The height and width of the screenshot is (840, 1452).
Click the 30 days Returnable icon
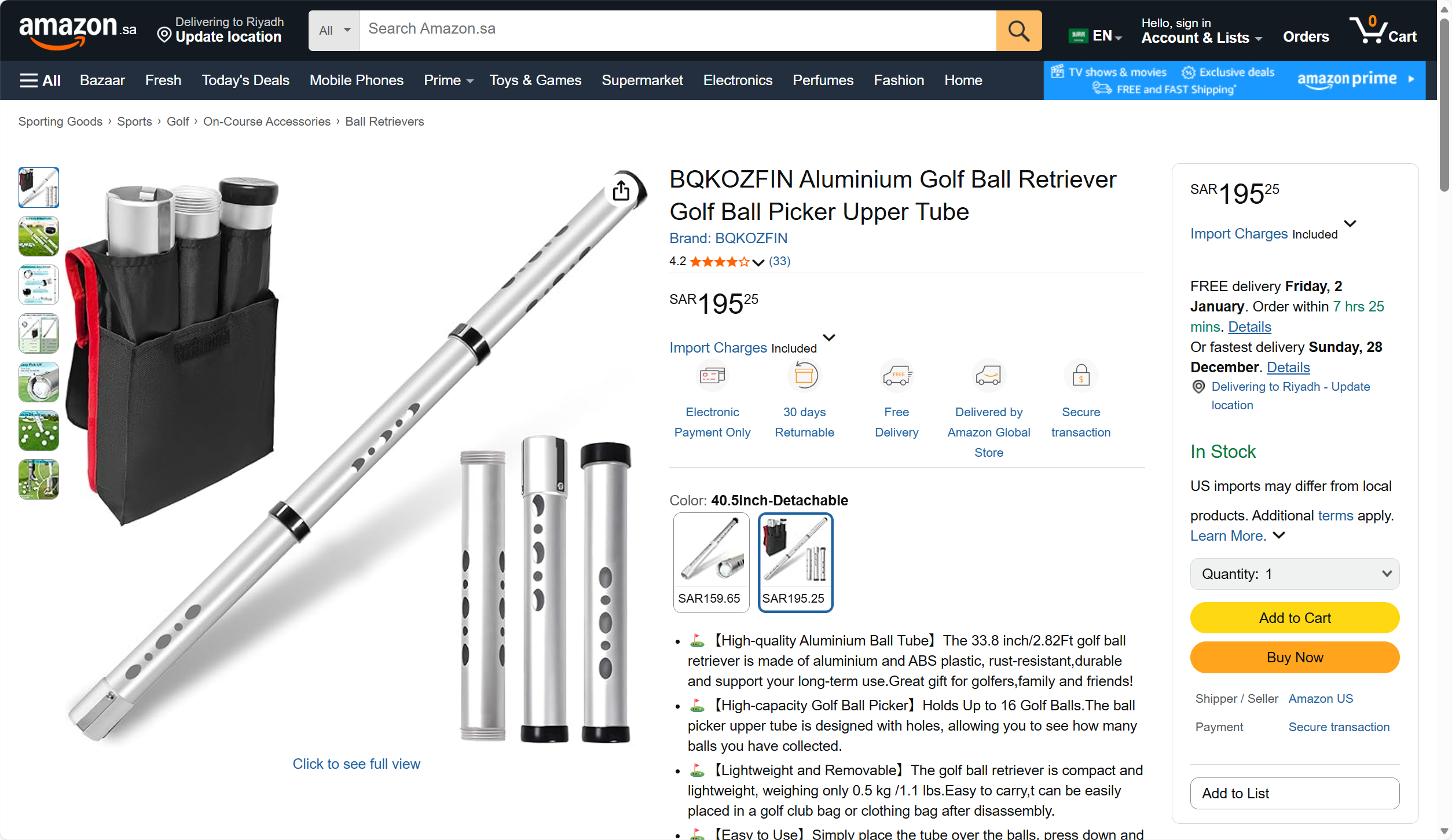point(805,376)
